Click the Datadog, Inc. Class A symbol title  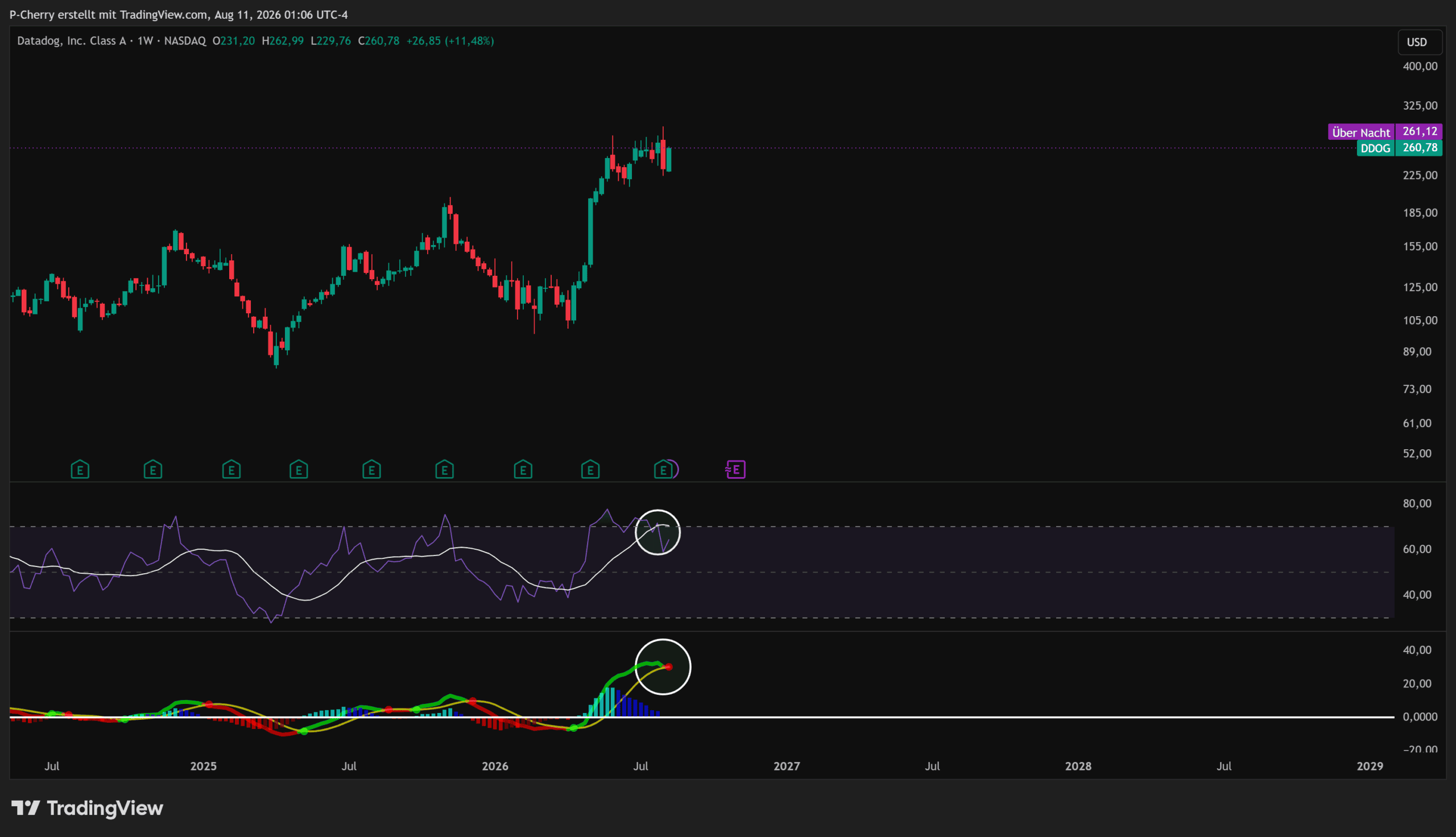tap(71, 41)
